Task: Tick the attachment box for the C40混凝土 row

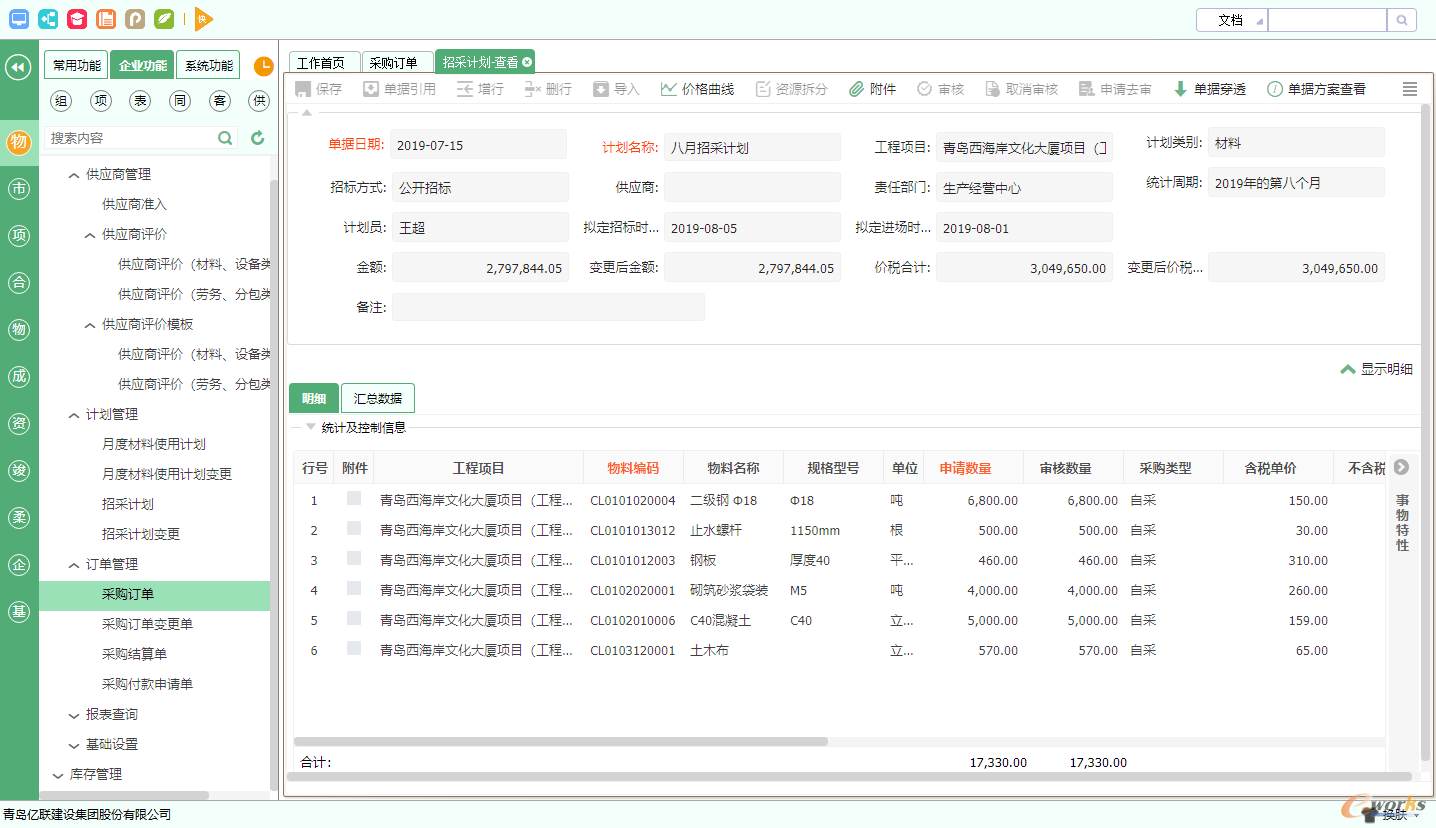Action: (x=354, y=619)
